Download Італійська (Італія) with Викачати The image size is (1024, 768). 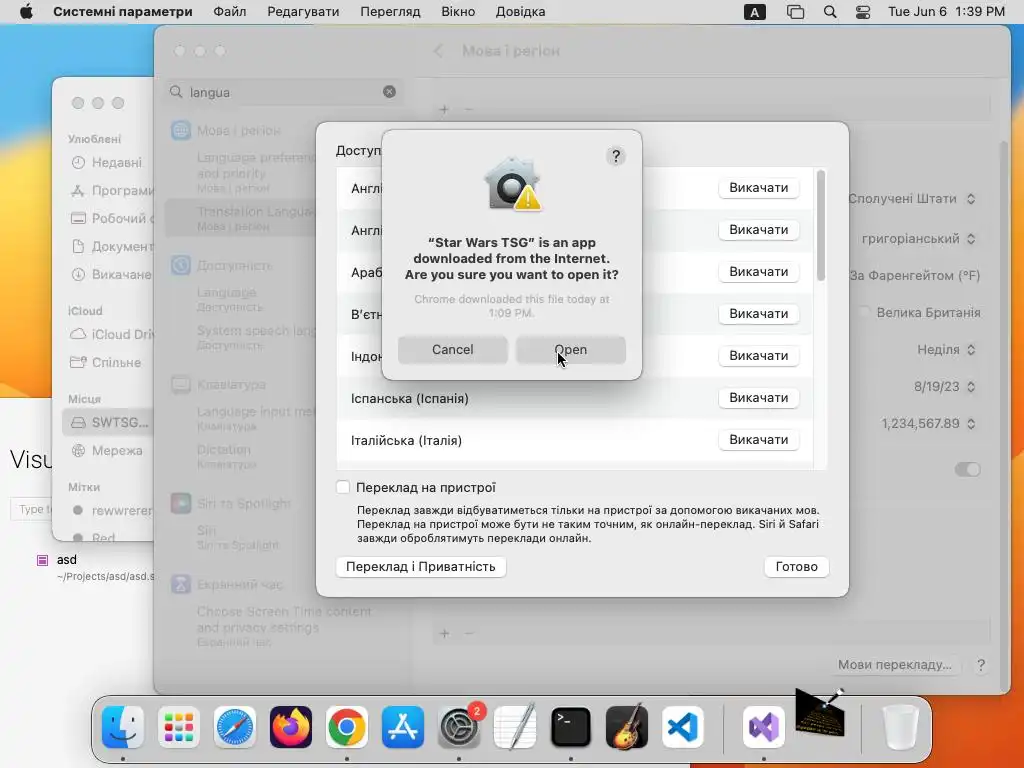click(x=759, y=440)
